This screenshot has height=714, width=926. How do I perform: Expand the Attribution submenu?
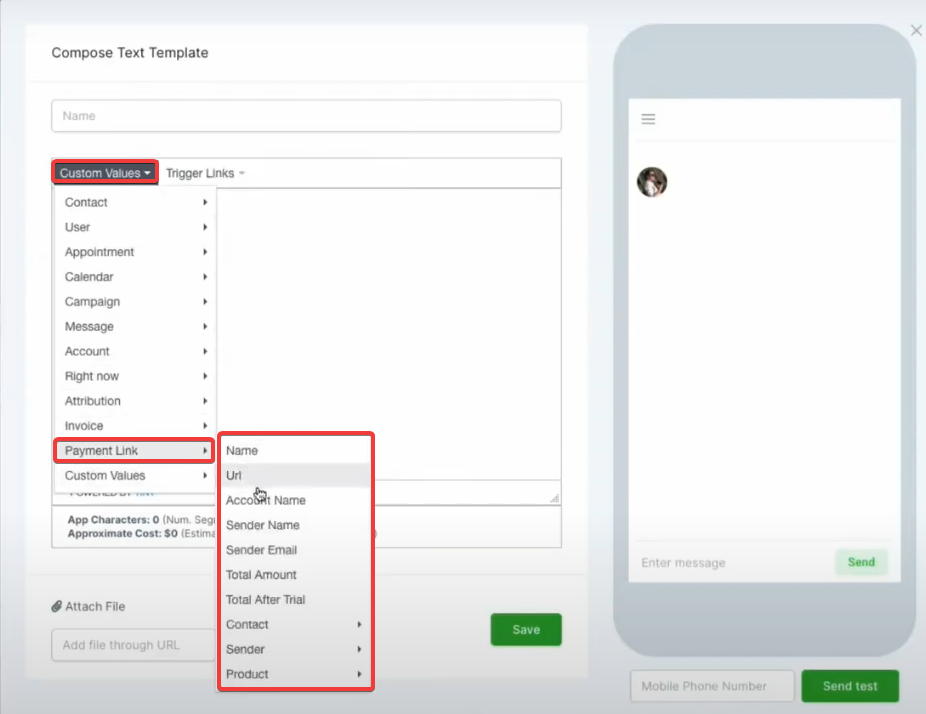click(x=135, y=400)
